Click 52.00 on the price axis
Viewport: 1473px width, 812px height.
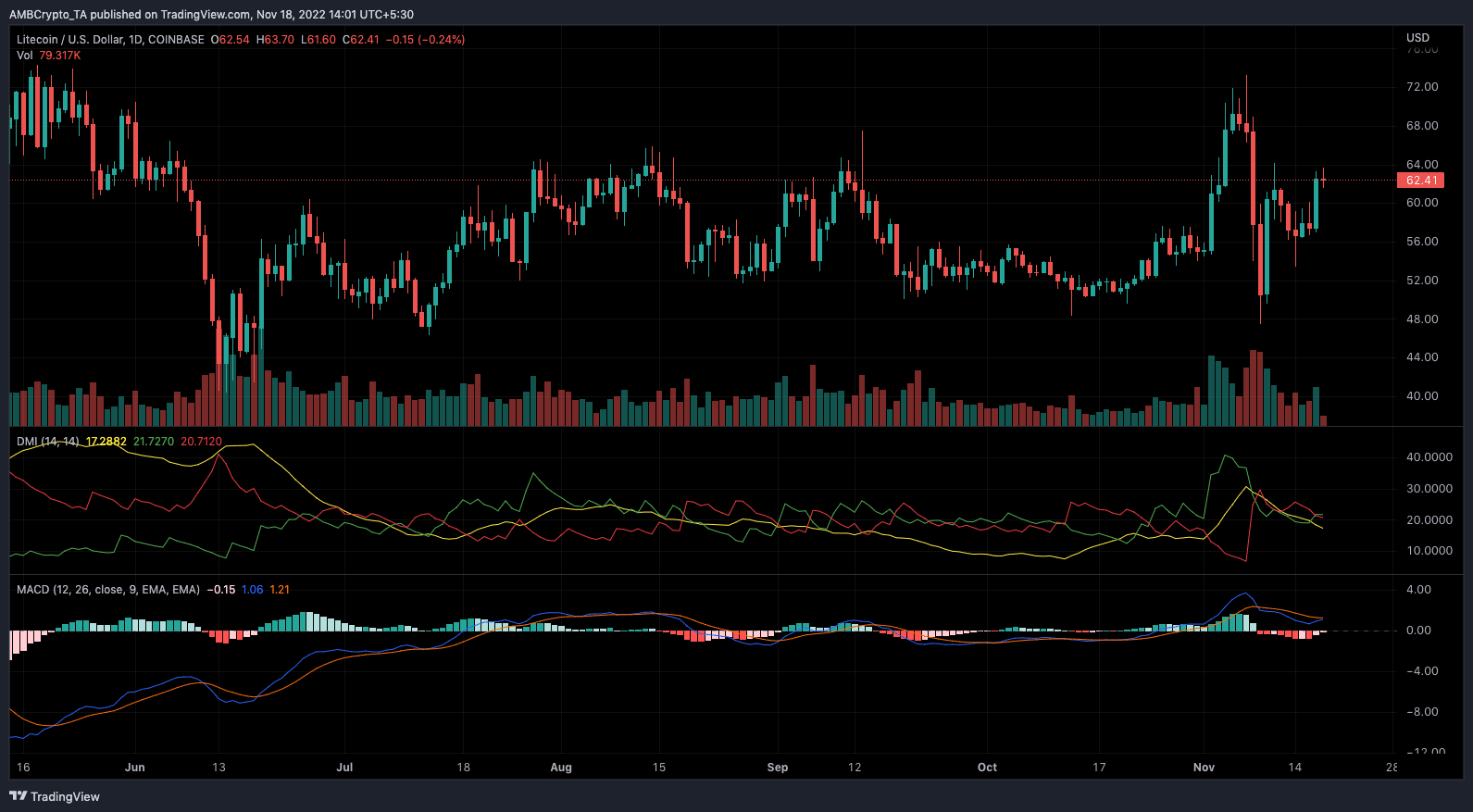click(x=1422, y=281)
